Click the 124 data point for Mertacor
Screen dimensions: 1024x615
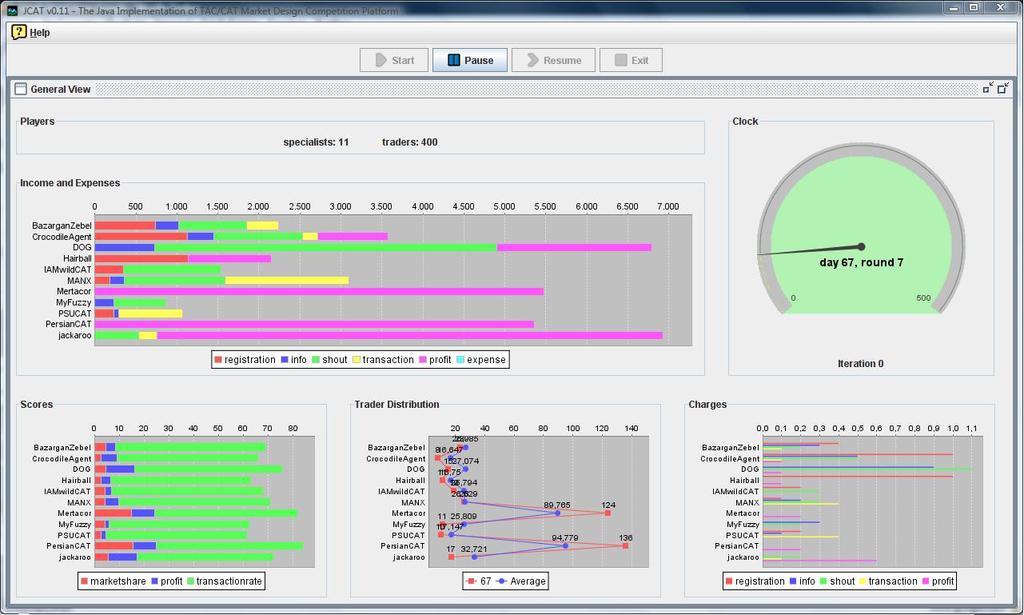pos(608,513)
